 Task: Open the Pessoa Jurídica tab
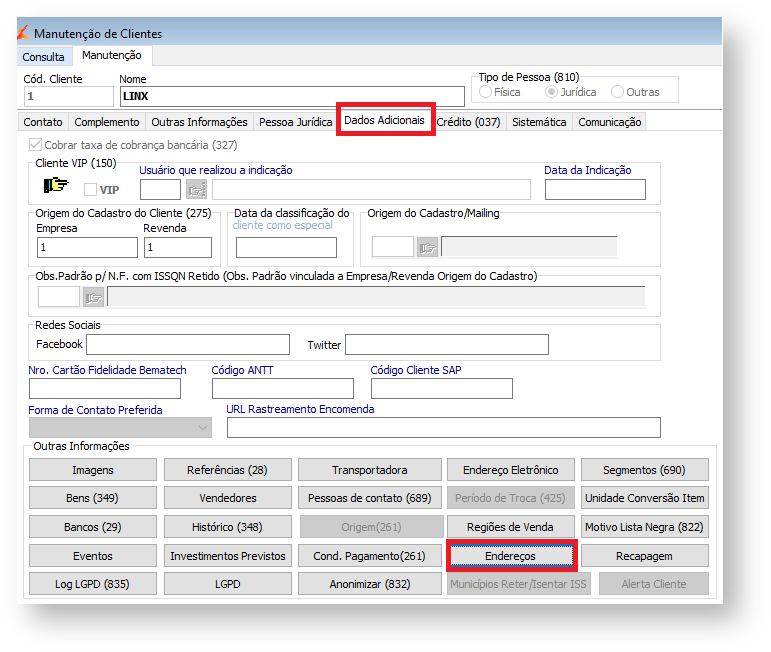pyautogui.click(x=295, y=122)
